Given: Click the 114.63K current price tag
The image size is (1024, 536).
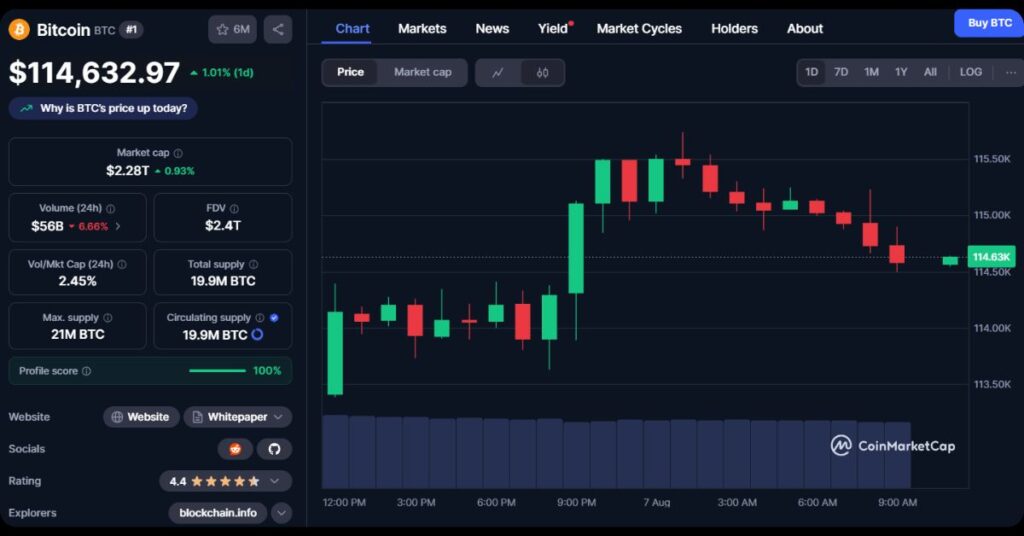Looking at the screenshot, I should pyautogui.click(x=991, y=257).
